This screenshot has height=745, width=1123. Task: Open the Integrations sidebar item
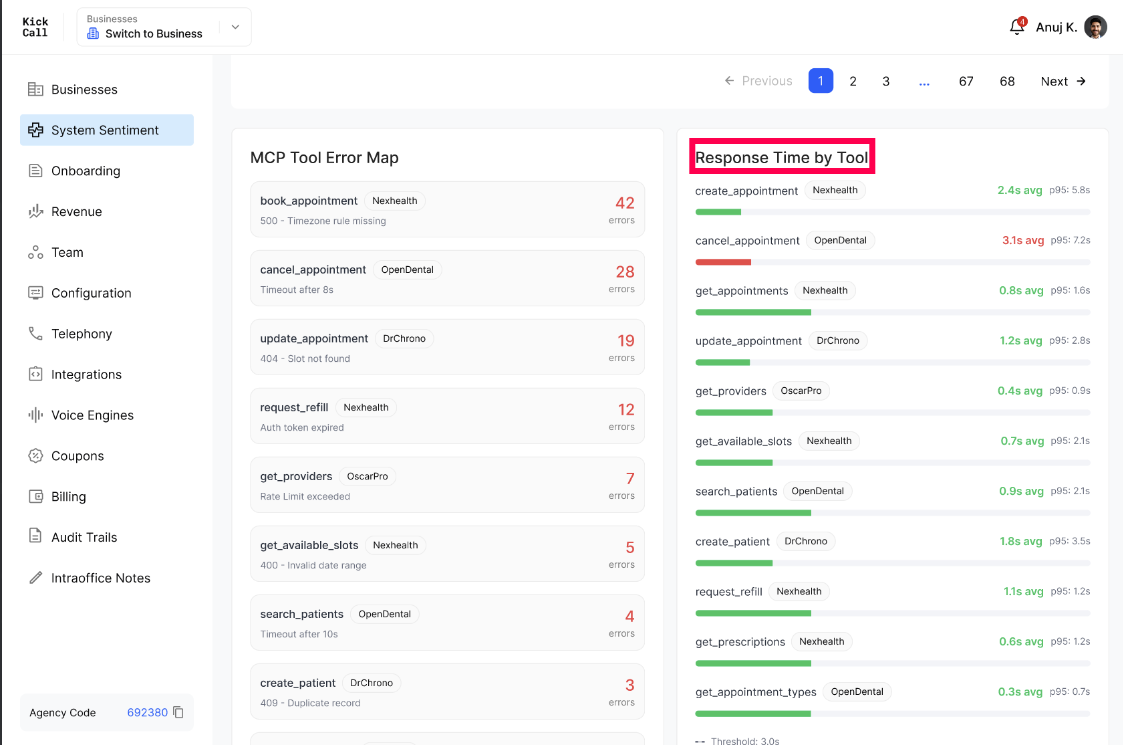tap(107, 374)
